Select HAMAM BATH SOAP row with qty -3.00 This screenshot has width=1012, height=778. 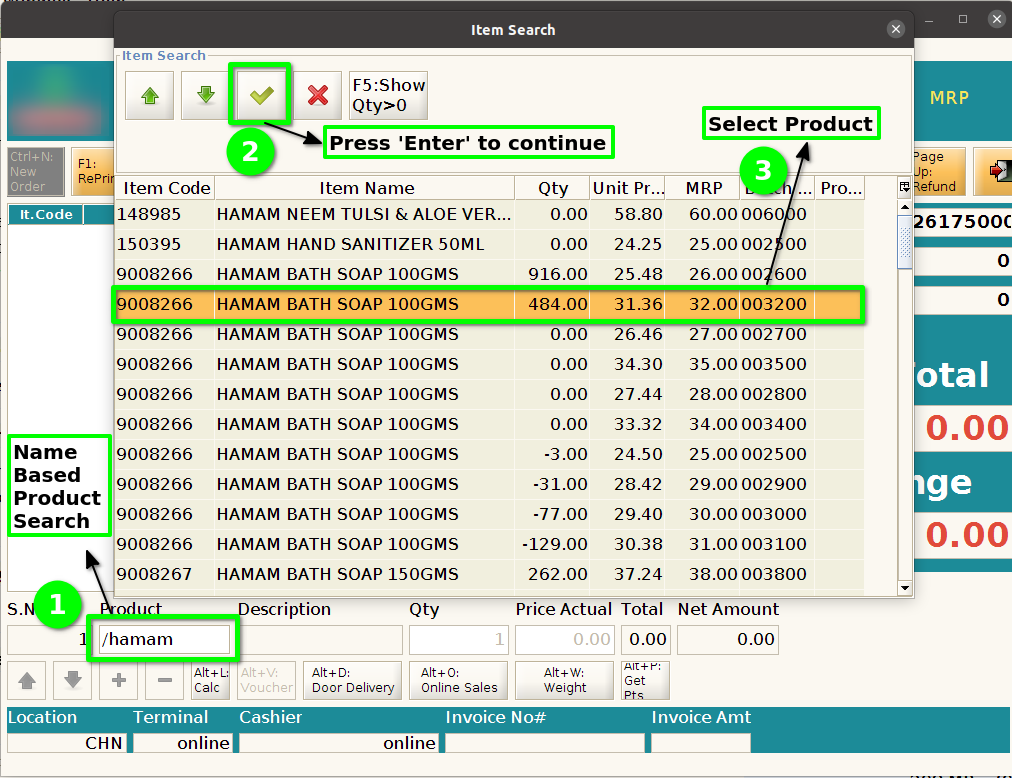coord(489,455)
